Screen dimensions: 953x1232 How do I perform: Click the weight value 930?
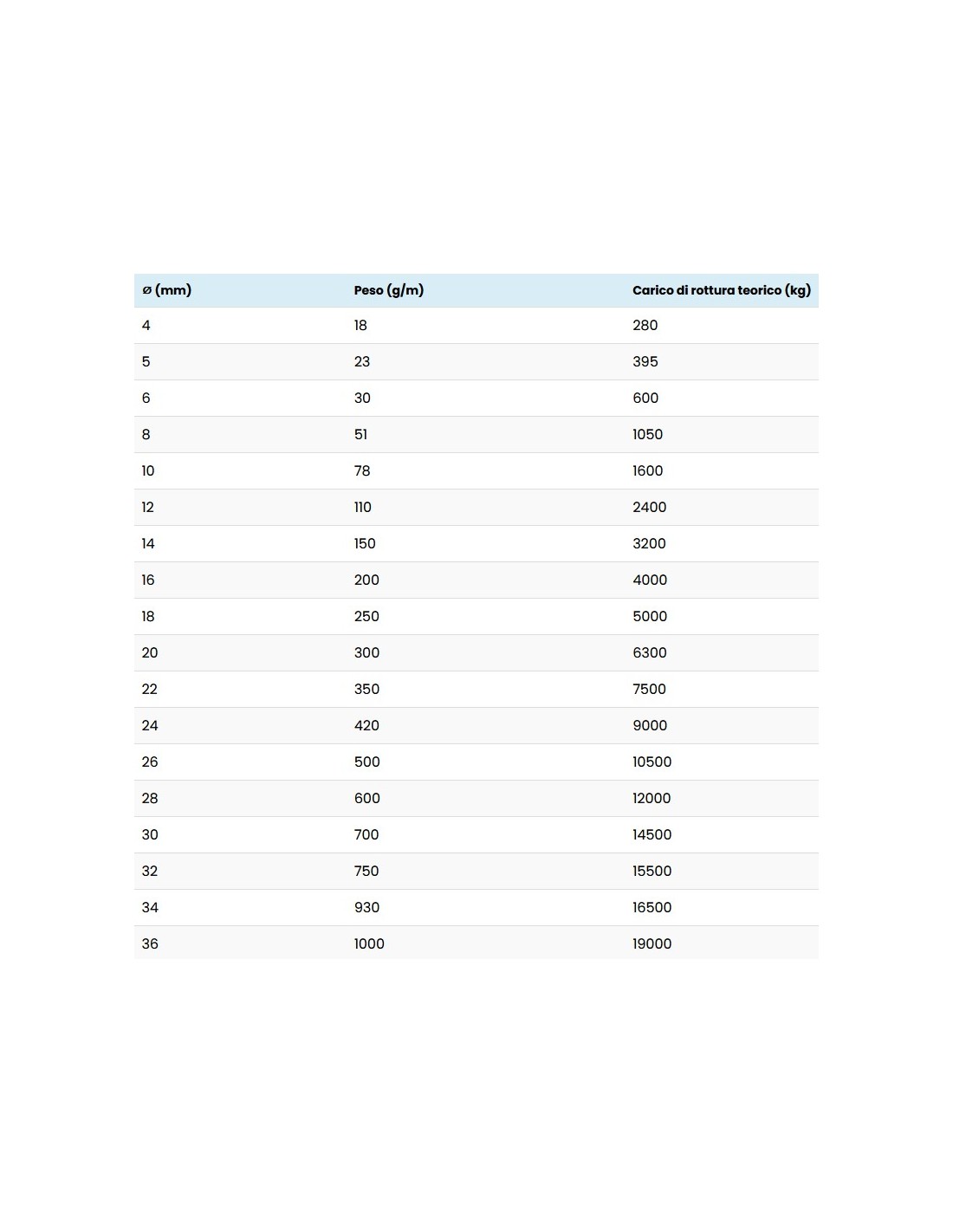[x=366, y=908]
